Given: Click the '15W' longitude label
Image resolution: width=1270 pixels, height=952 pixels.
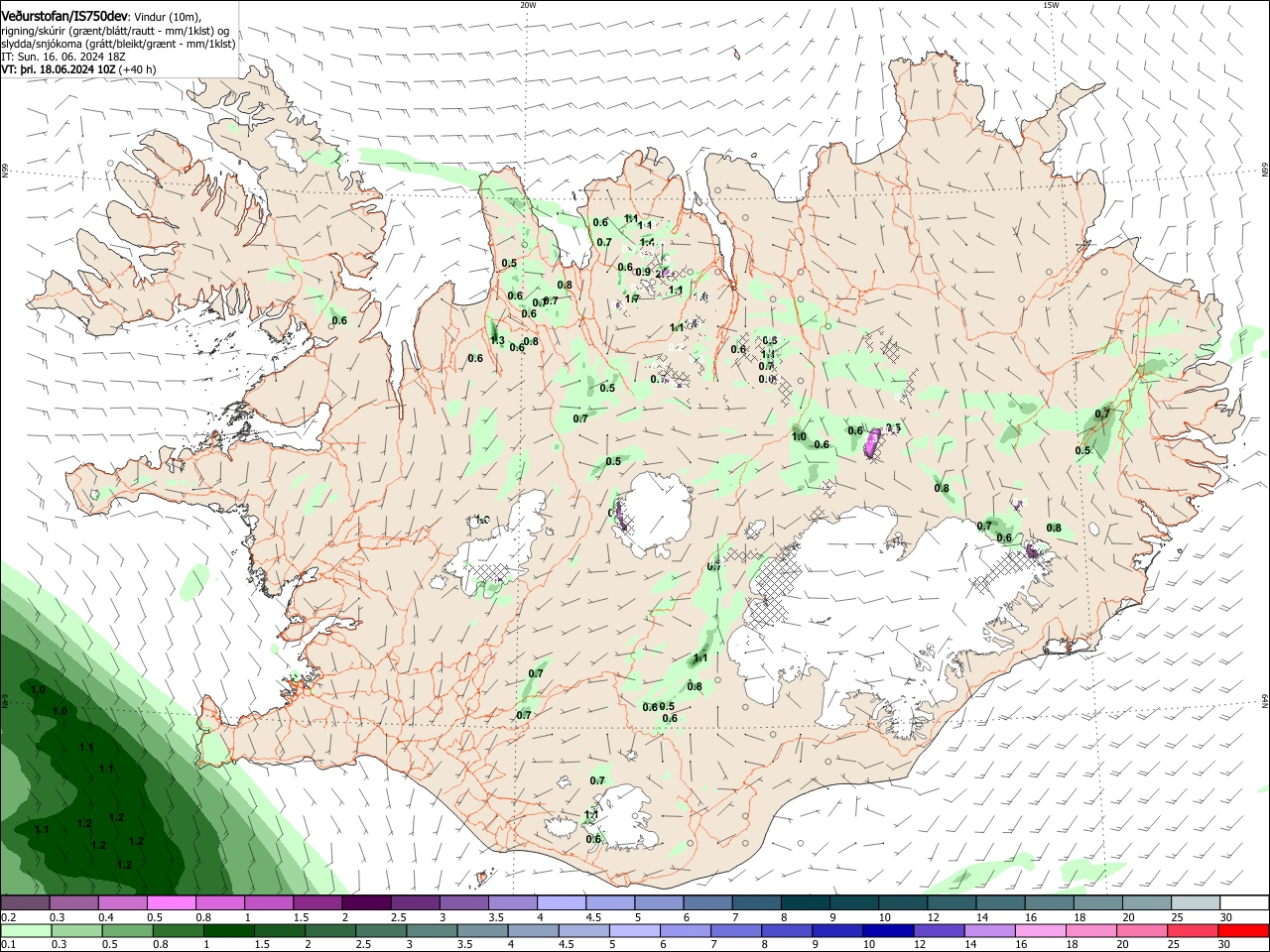Looking at the screenshot, I should [1051, 5].
